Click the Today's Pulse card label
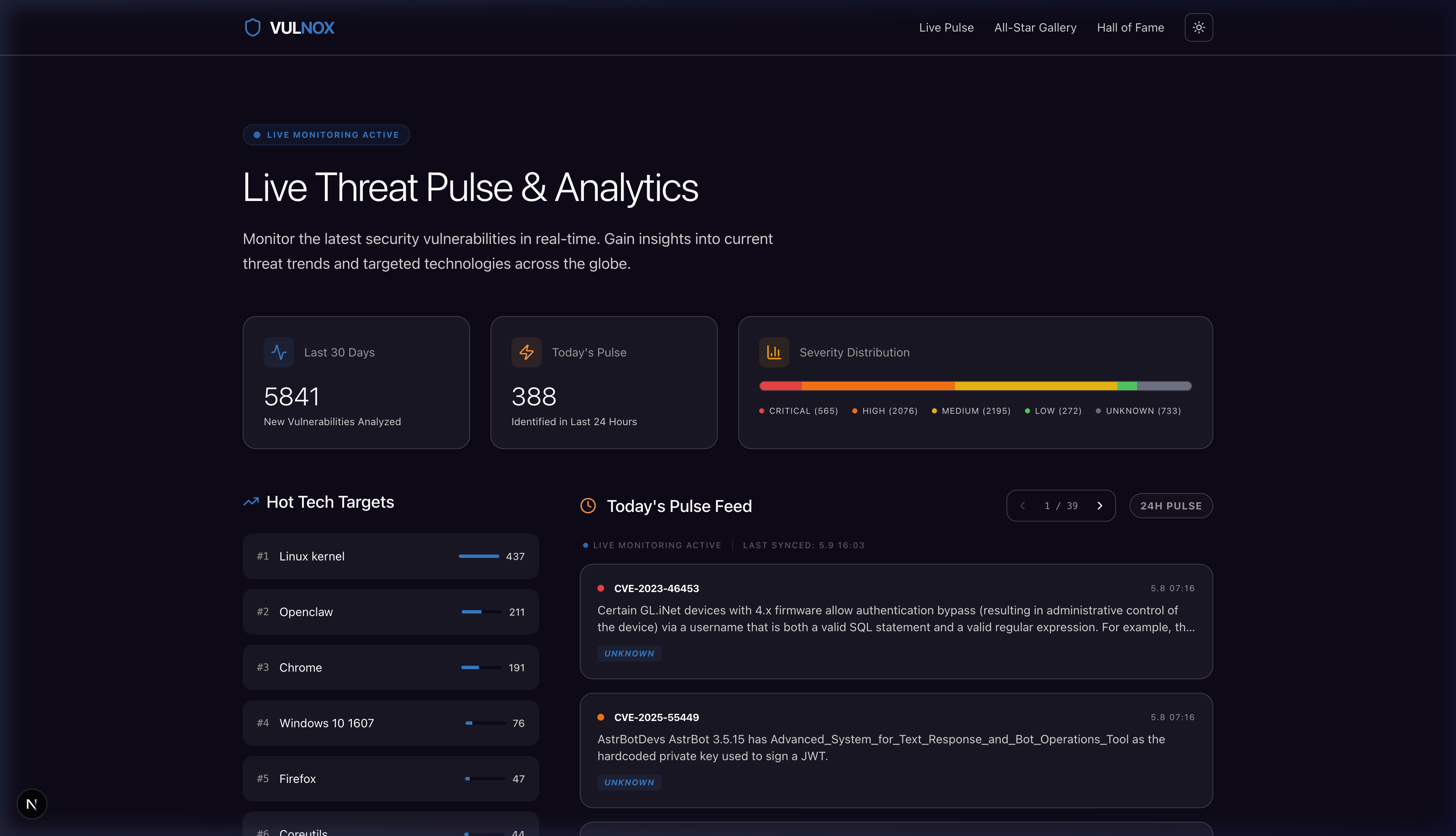Image resolution: width=1456 pixels, height=836 pixels. click(x=589, y=353)
